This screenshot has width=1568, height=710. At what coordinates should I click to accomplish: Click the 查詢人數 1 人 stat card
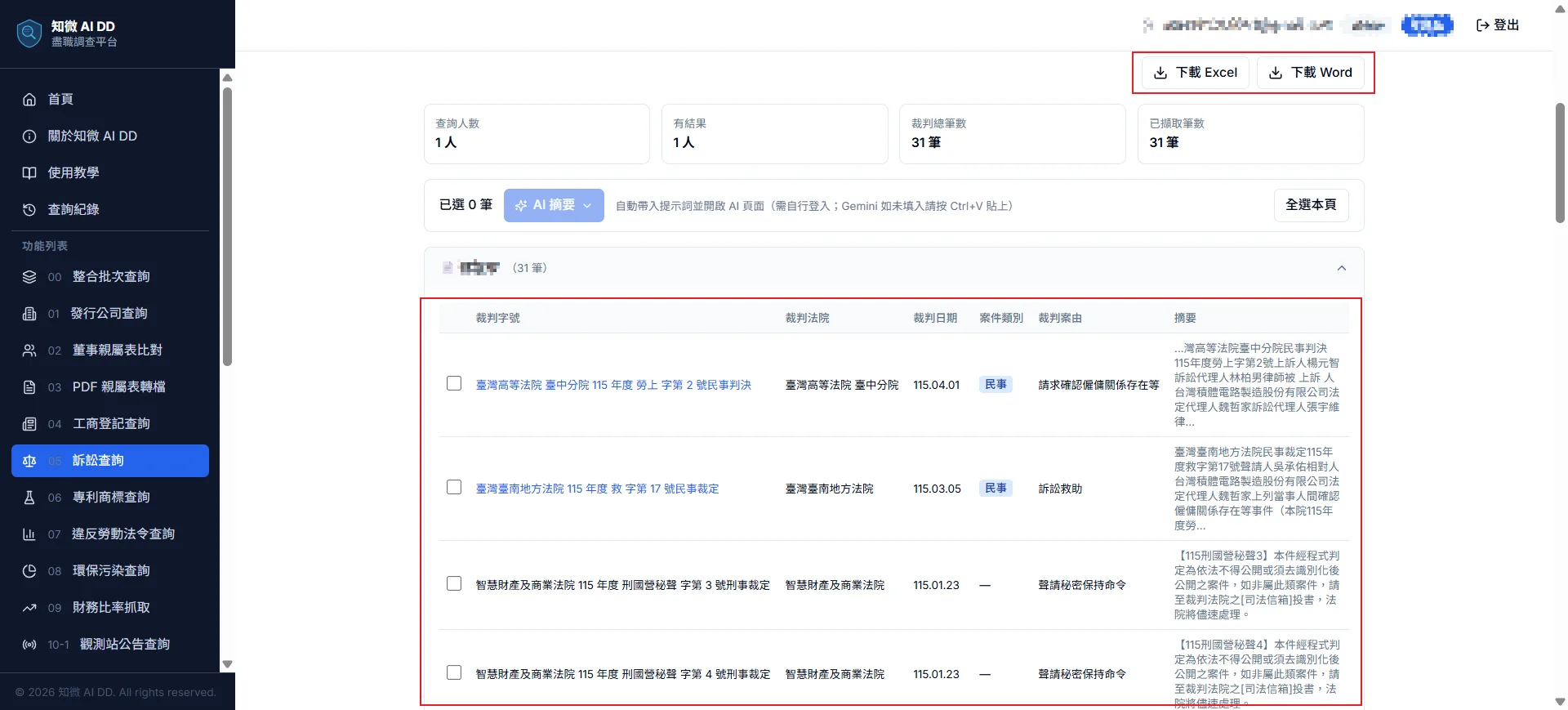(537, 134)
